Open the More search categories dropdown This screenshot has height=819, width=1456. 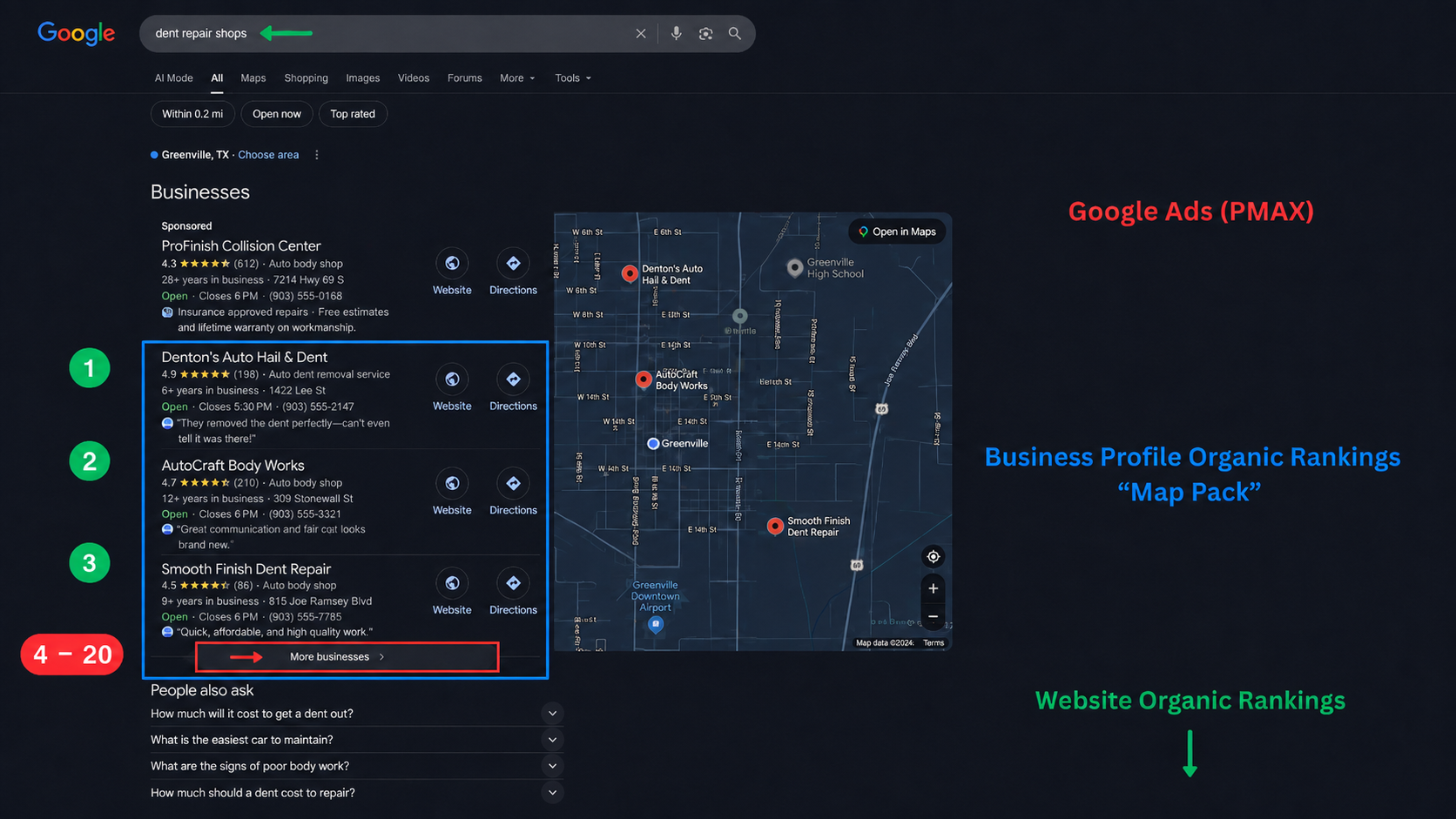coord(517,78)
